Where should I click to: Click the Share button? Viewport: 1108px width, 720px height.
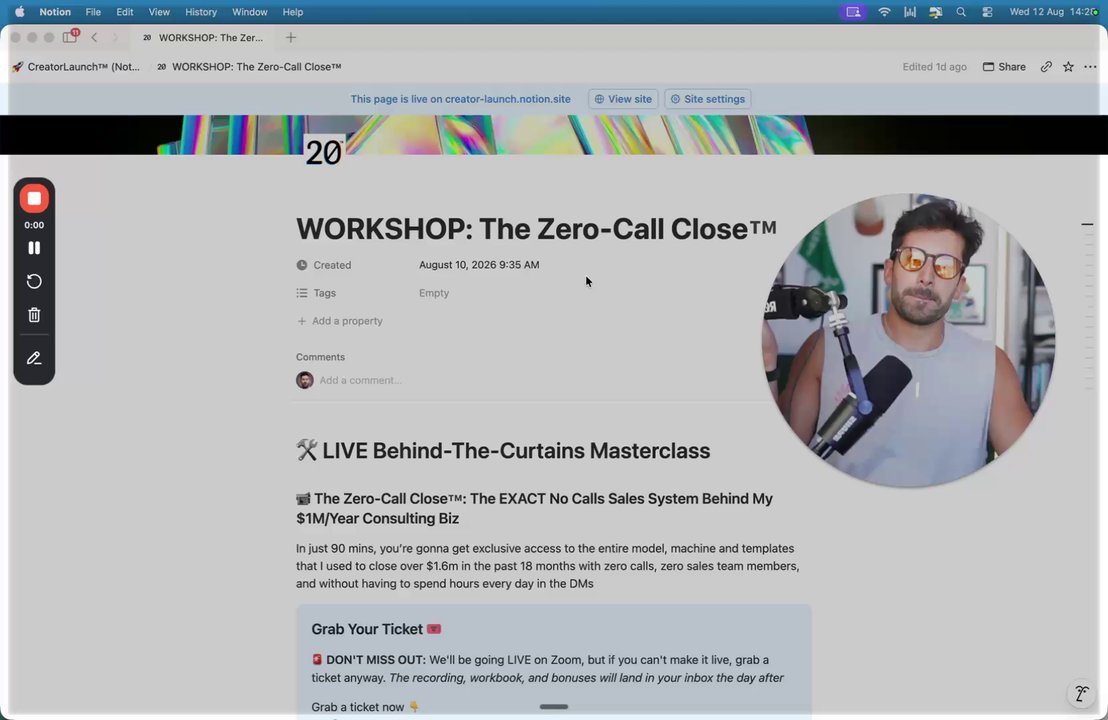point(1004,66)
